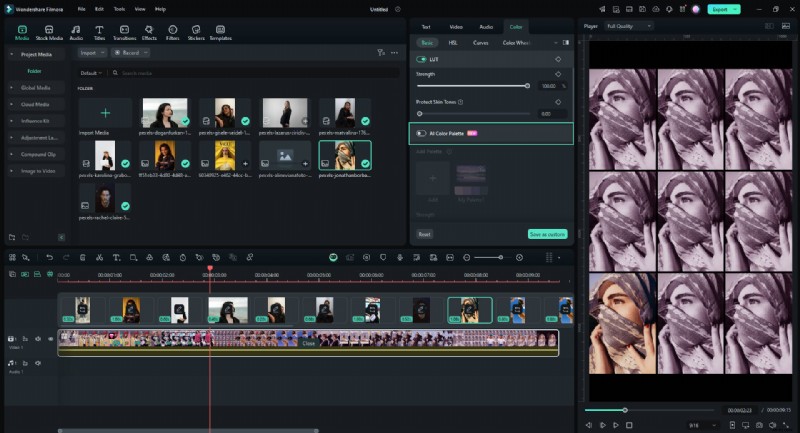This screenshot has width=800, height=433.
Task: Open the Full Quality player dropdown
Action: click(630, 25)
